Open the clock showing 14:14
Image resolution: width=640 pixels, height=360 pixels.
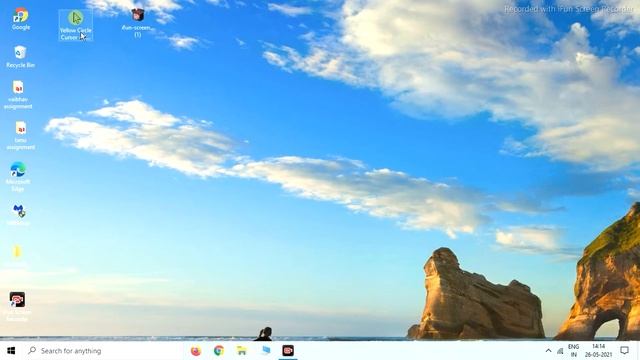point(598,351)
